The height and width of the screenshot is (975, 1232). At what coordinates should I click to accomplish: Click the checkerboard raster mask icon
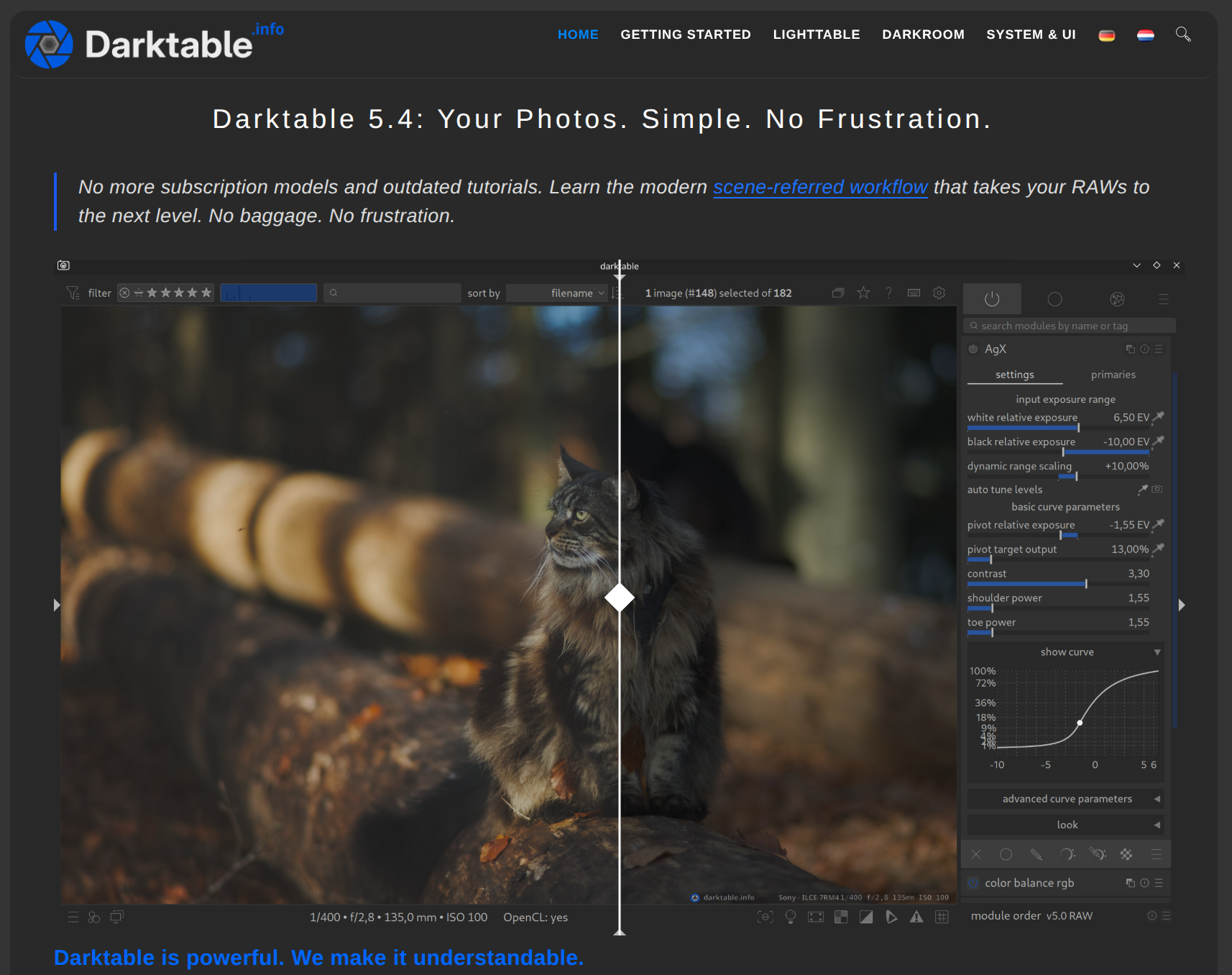pos(1126,854)
